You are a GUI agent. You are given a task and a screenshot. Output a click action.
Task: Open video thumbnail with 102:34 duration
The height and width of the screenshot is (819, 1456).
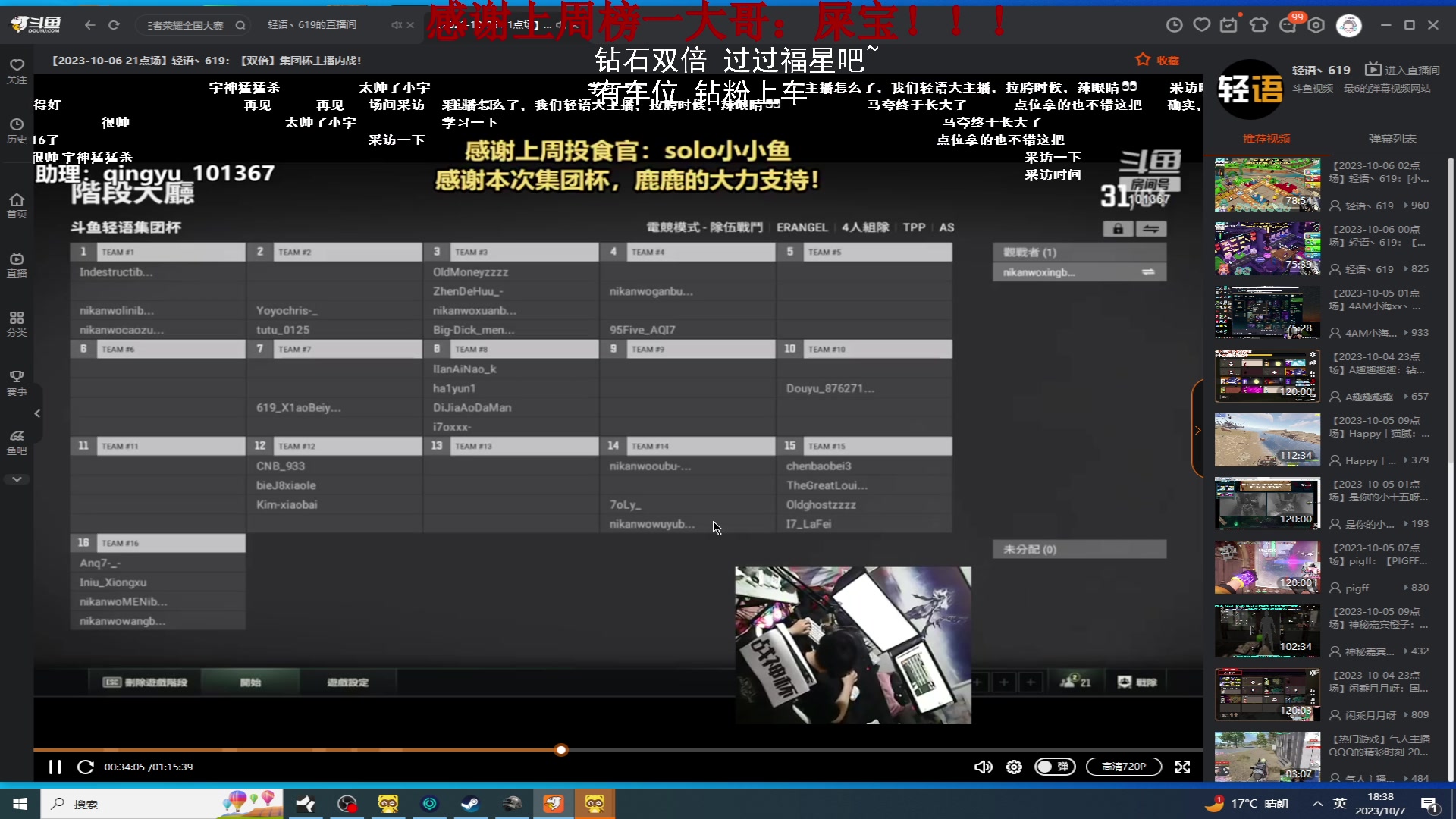coord(1267,631)
